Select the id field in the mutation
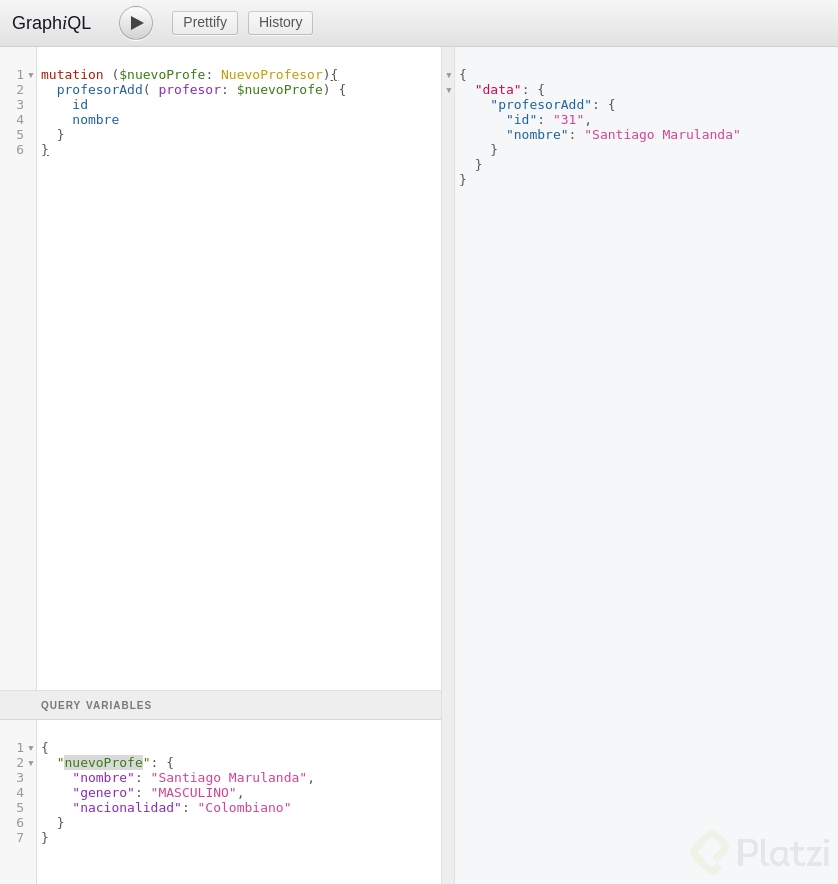Viewport: 838px width, 884px height. 80,104
